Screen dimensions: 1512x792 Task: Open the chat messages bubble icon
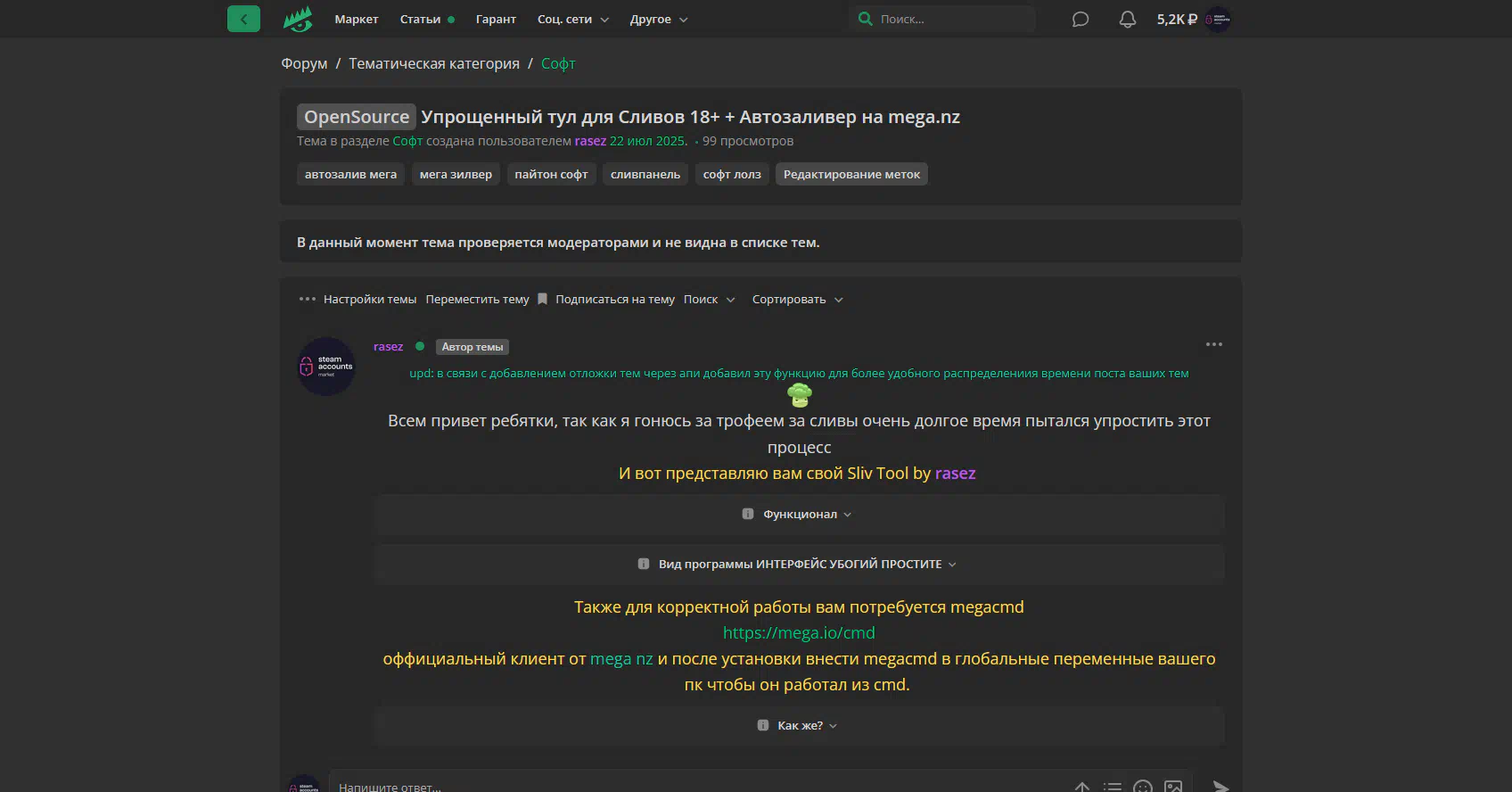[1081, 19]
